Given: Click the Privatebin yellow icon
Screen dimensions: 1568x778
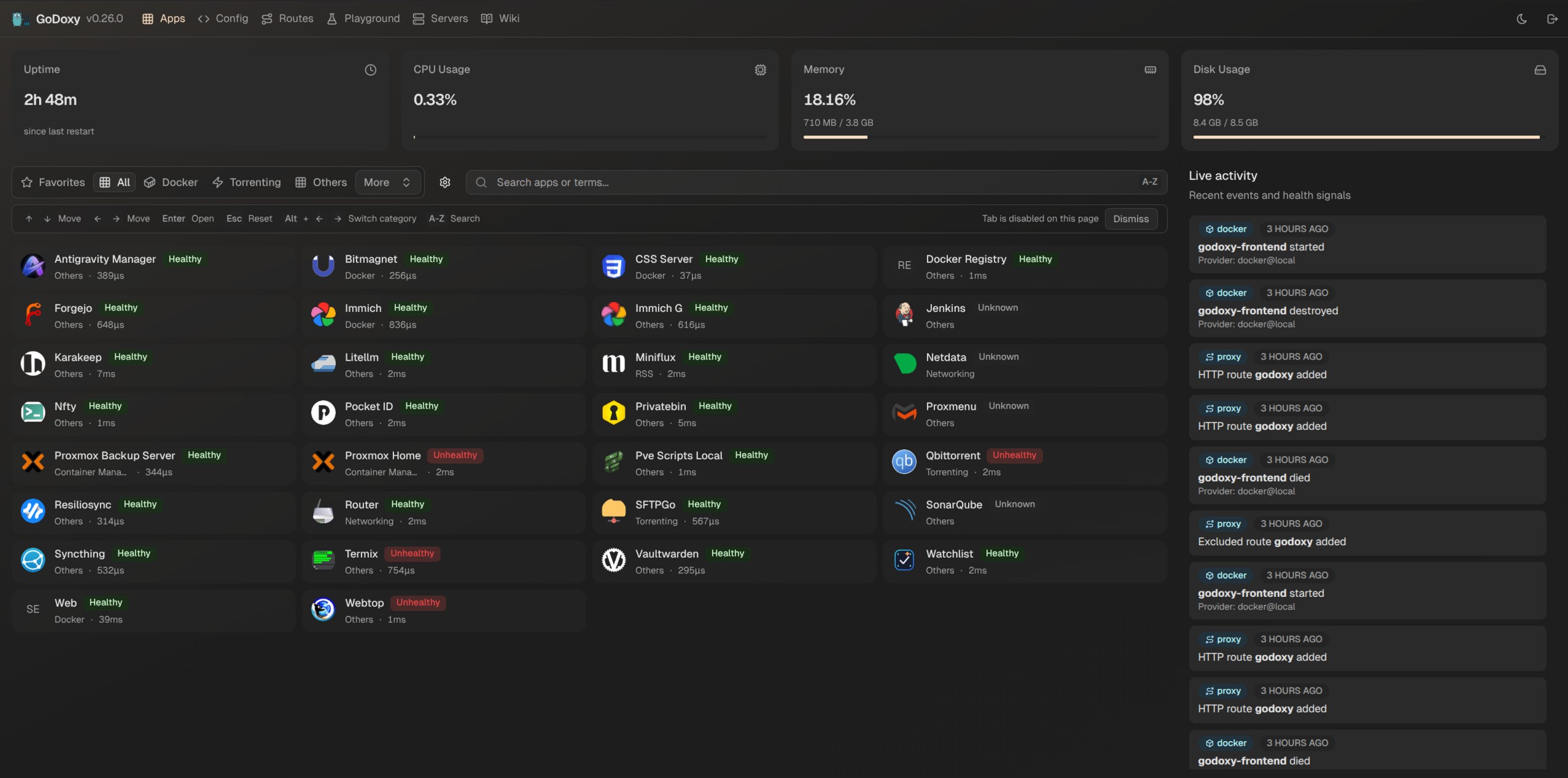Looking at the screenshot, I should pyautogui.click(x=613, y=413).
